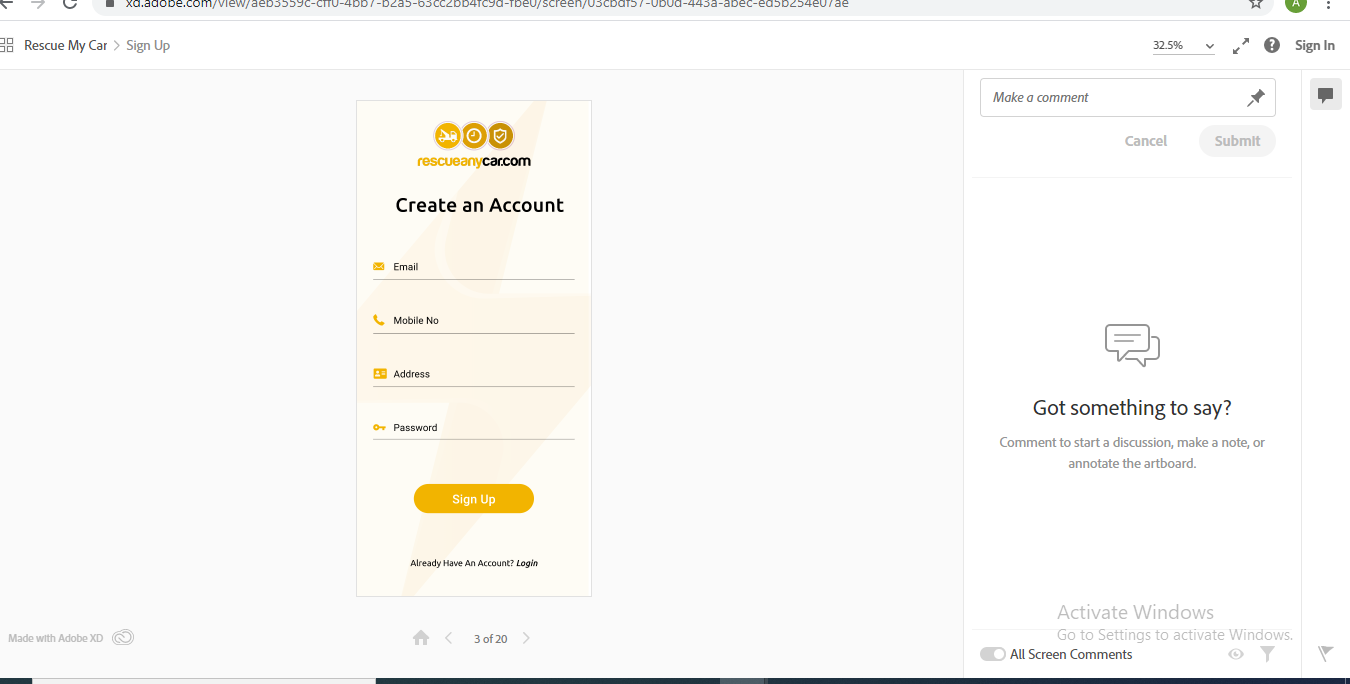Screen dimensions: 1350x684
Task: Toggle the comments panel speech bubble icon
Action: (x=1326, y=95)
